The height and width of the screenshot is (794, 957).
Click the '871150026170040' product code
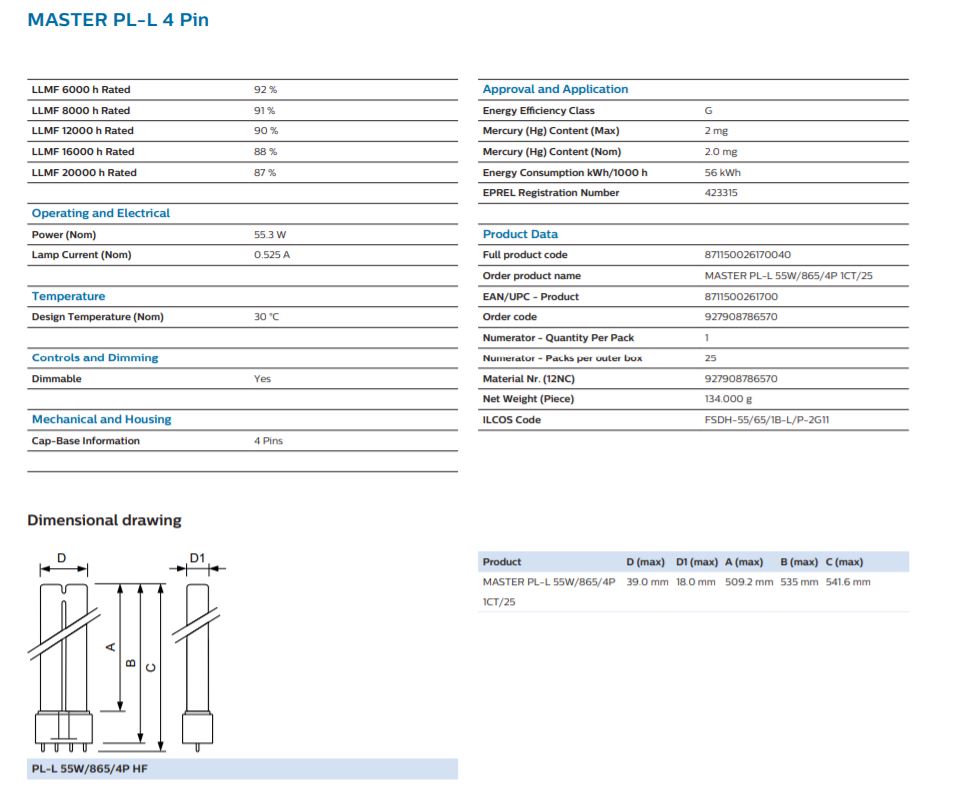pos(748,254)
